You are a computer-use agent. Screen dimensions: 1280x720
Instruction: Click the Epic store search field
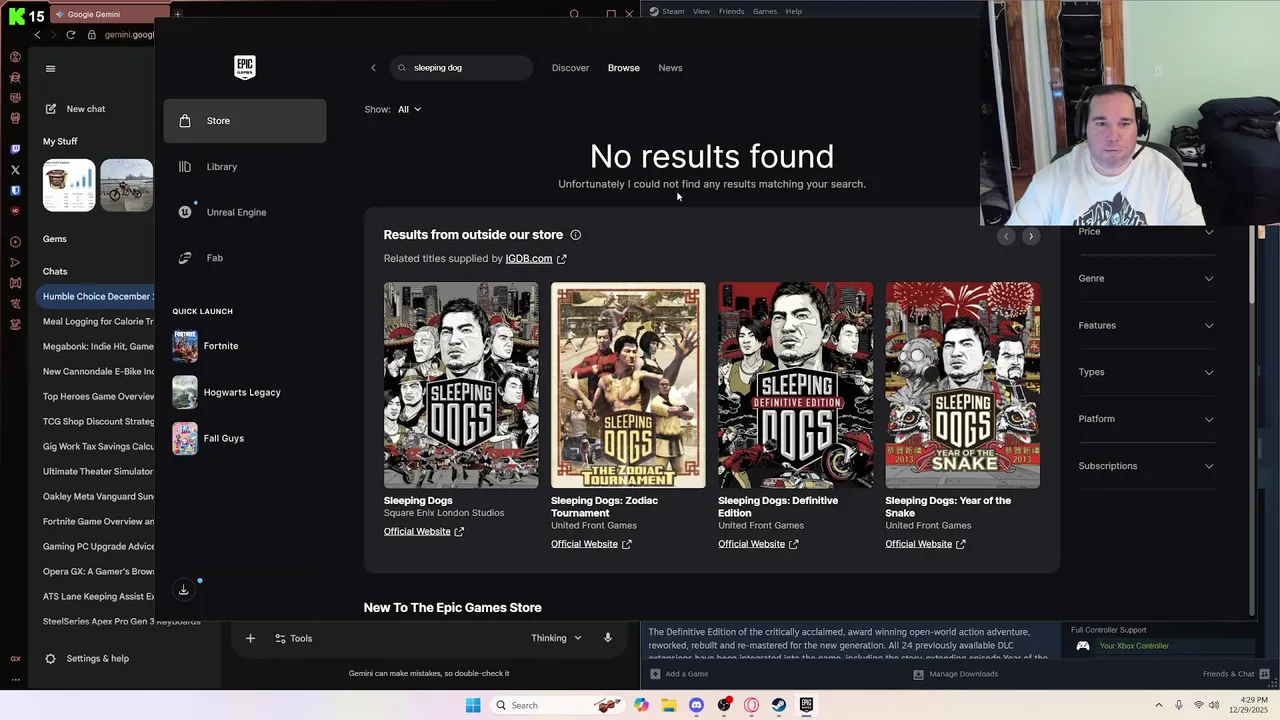461,68
